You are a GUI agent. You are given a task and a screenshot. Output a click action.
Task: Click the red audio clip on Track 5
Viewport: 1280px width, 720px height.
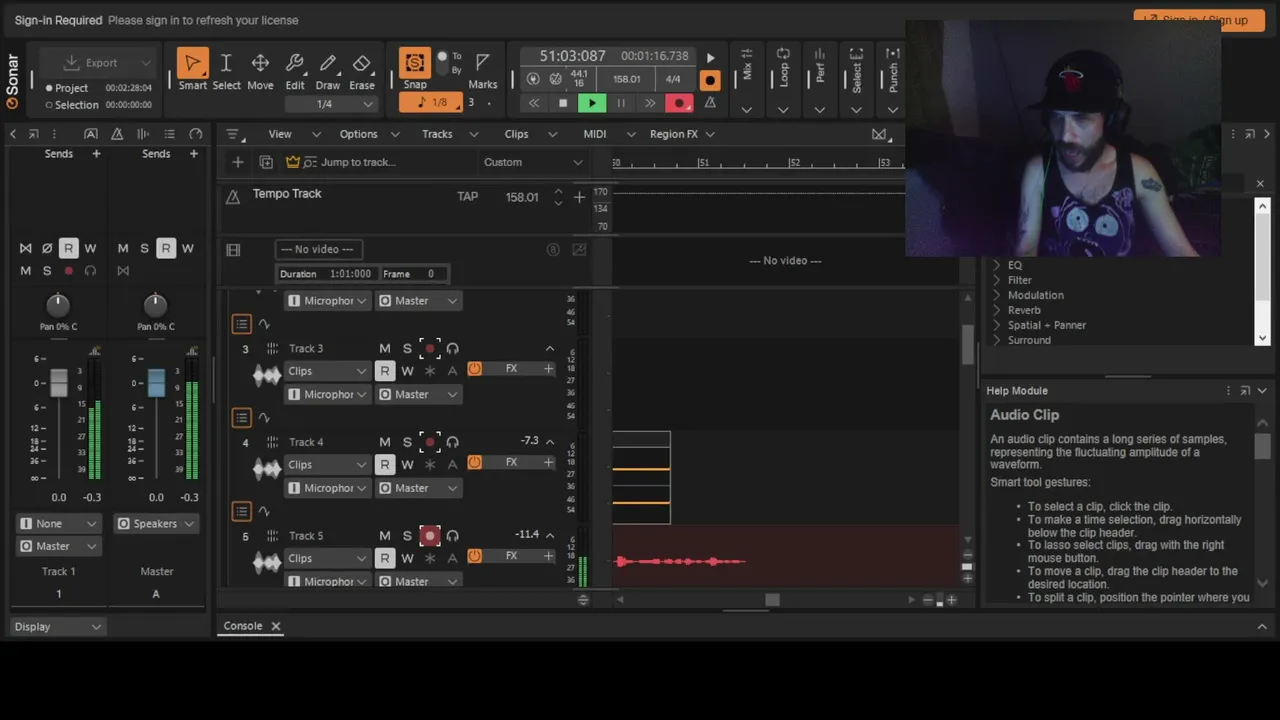click(x=681, y=561)
